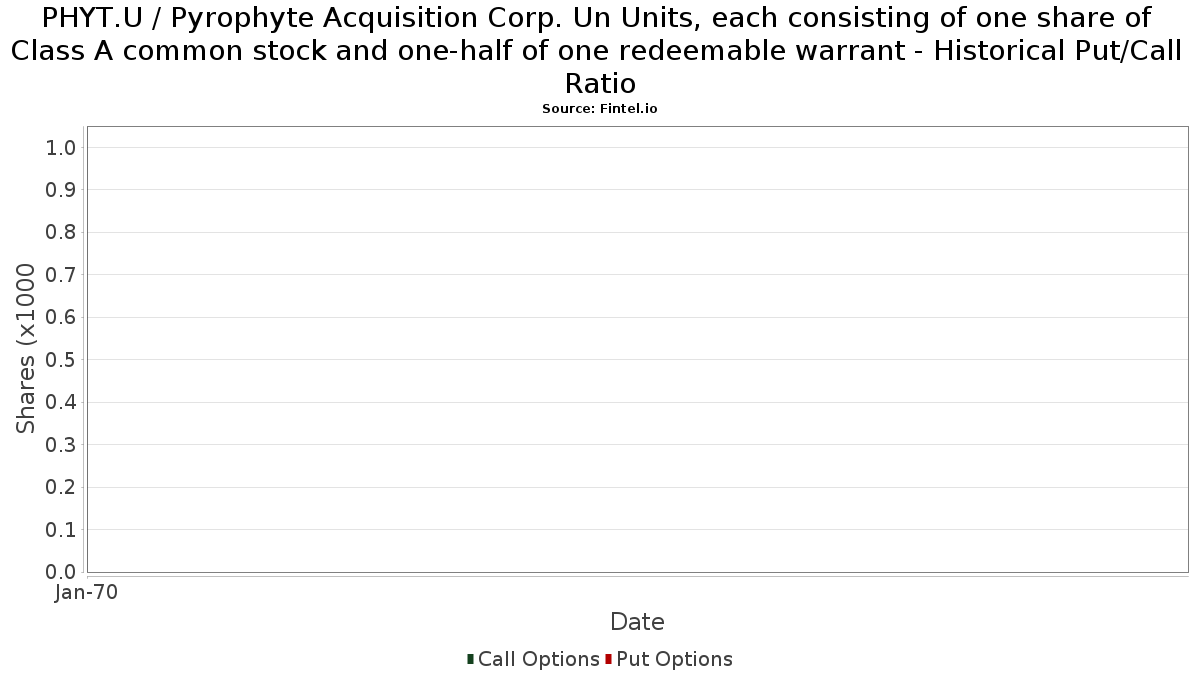Toggle the Call Options legend label
This screenshot has height=675, width=1200.
tap(539, 659)
